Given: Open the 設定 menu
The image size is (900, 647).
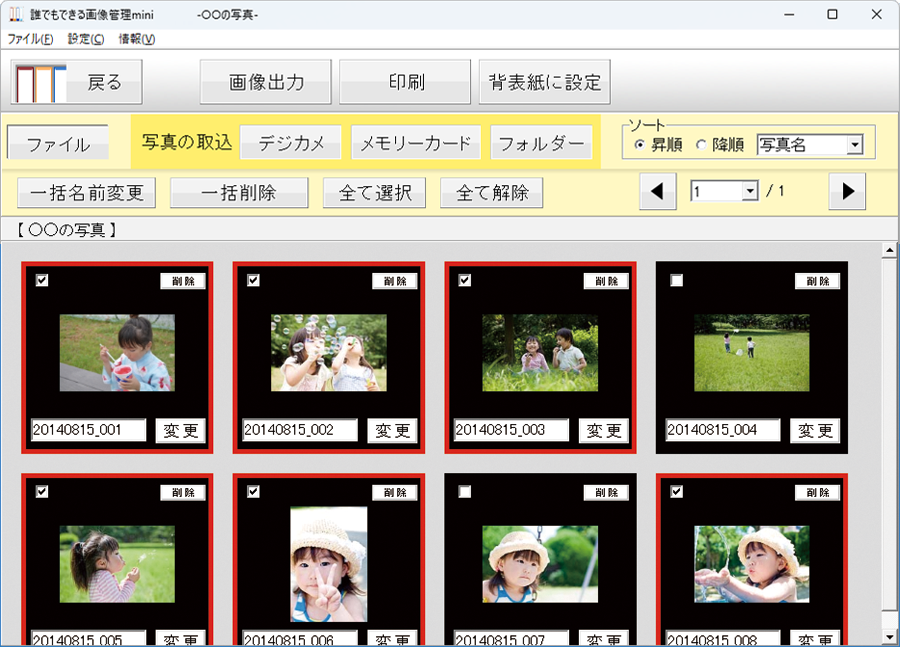Looking at the screenshot, I should pyautogui.click(x=86, y=39).
